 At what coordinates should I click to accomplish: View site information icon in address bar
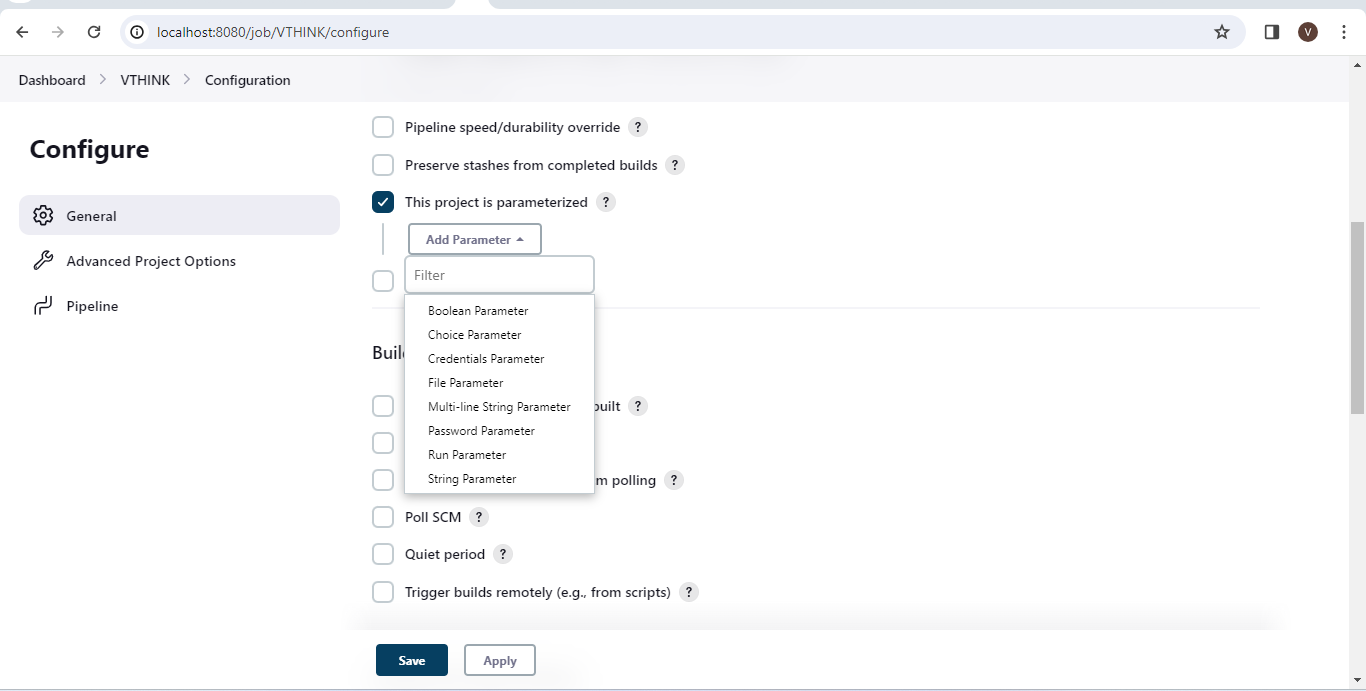(x=138, y=32)
